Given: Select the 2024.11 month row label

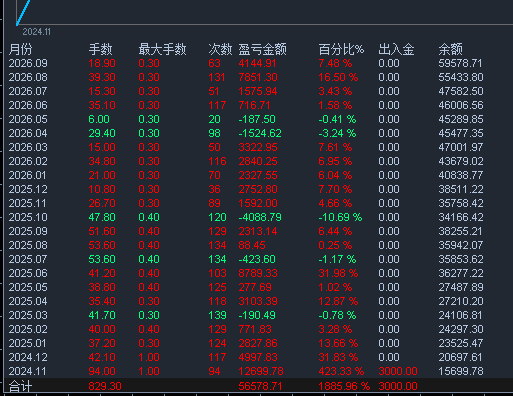Looking at the screenshot, I should coord(28,371).
